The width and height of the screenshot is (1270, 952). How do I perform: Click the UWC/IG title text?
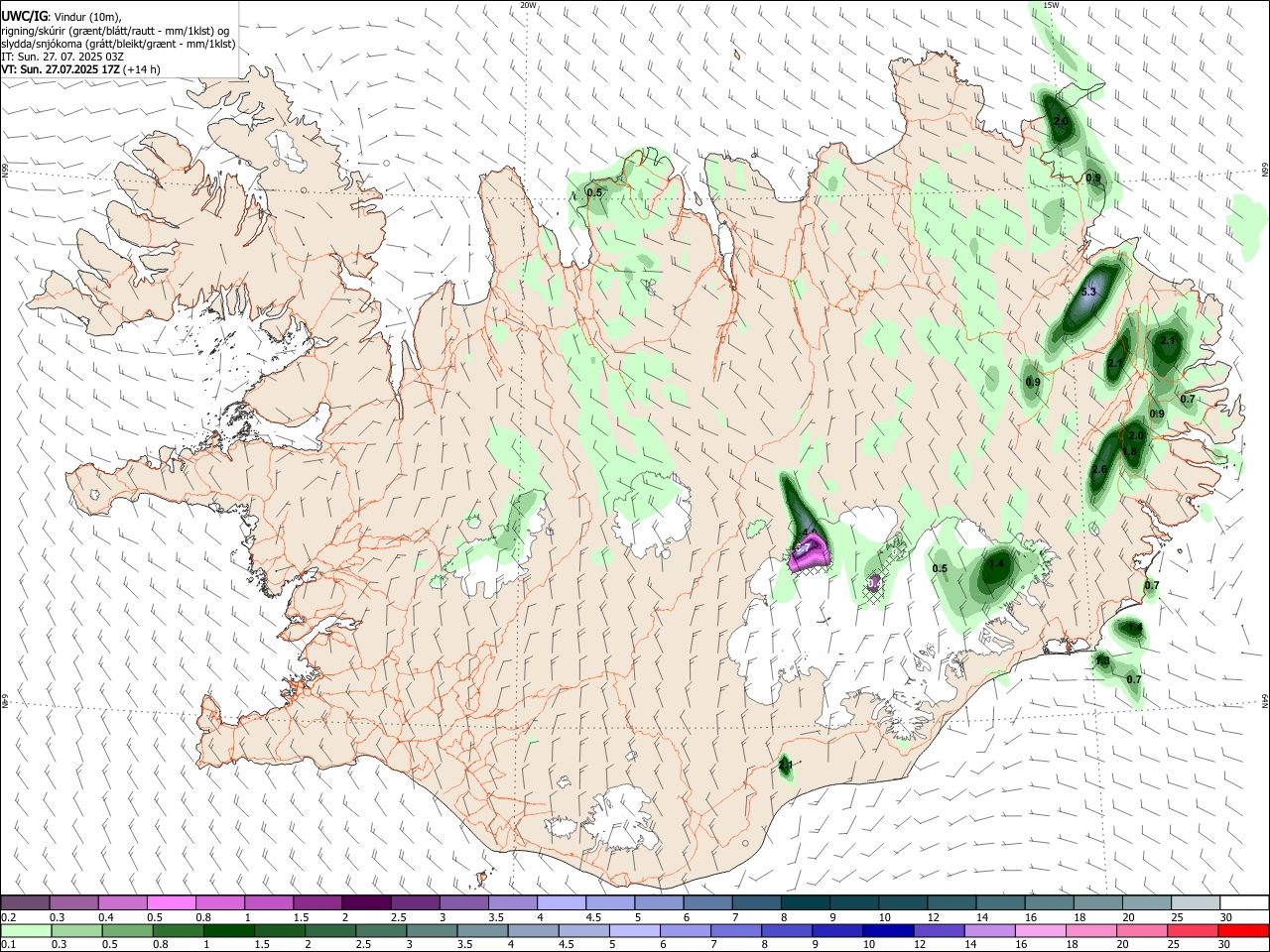click(x=23, y=17)
